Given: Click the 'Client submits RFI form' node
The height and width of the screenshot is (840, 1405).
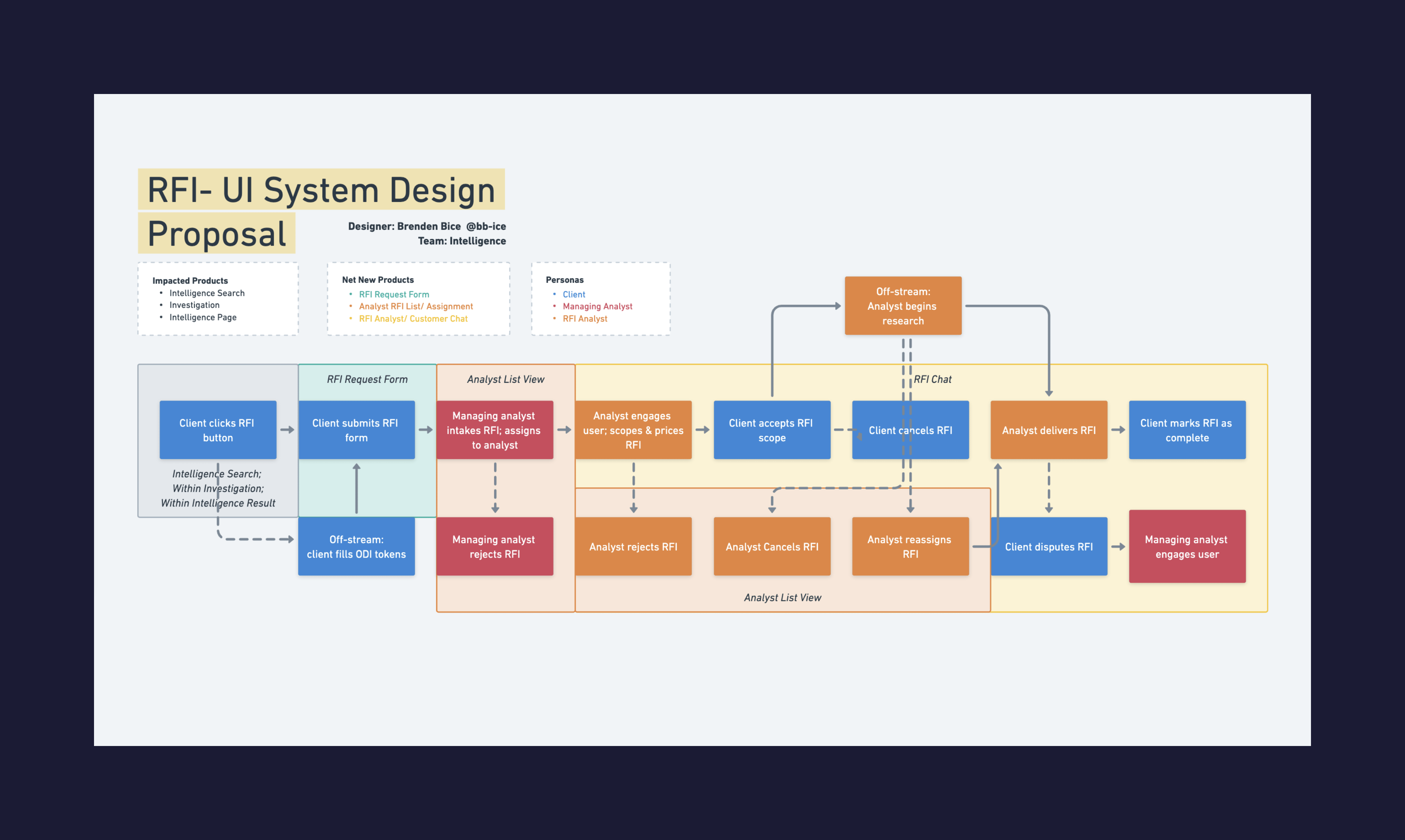Looking at the screenshot, I should coord(356,430).
